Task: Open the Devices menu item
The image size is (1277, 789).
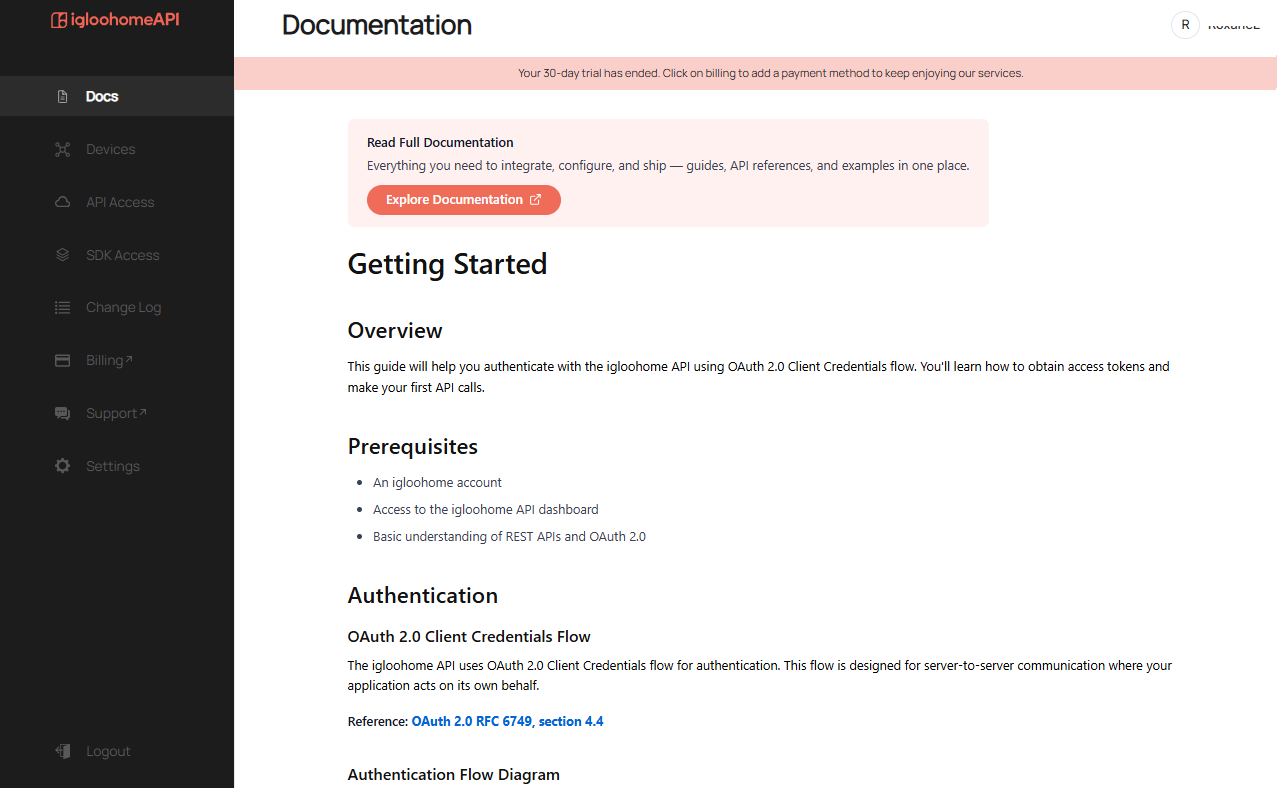Action: [x=117, y=149]
